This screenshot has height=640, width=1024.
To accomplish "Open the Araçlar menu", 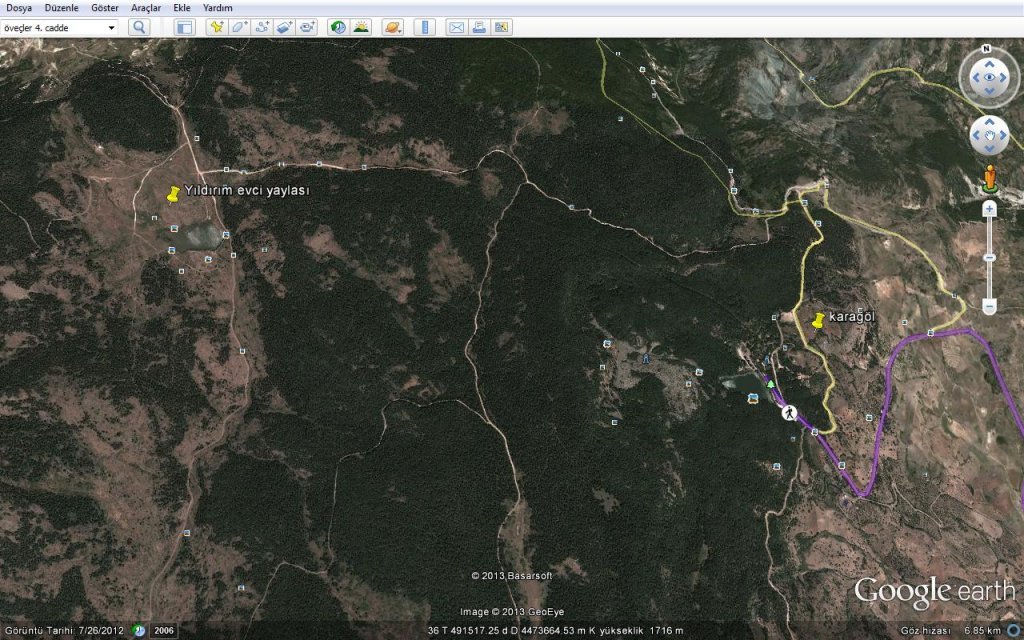I will (146, 7).
